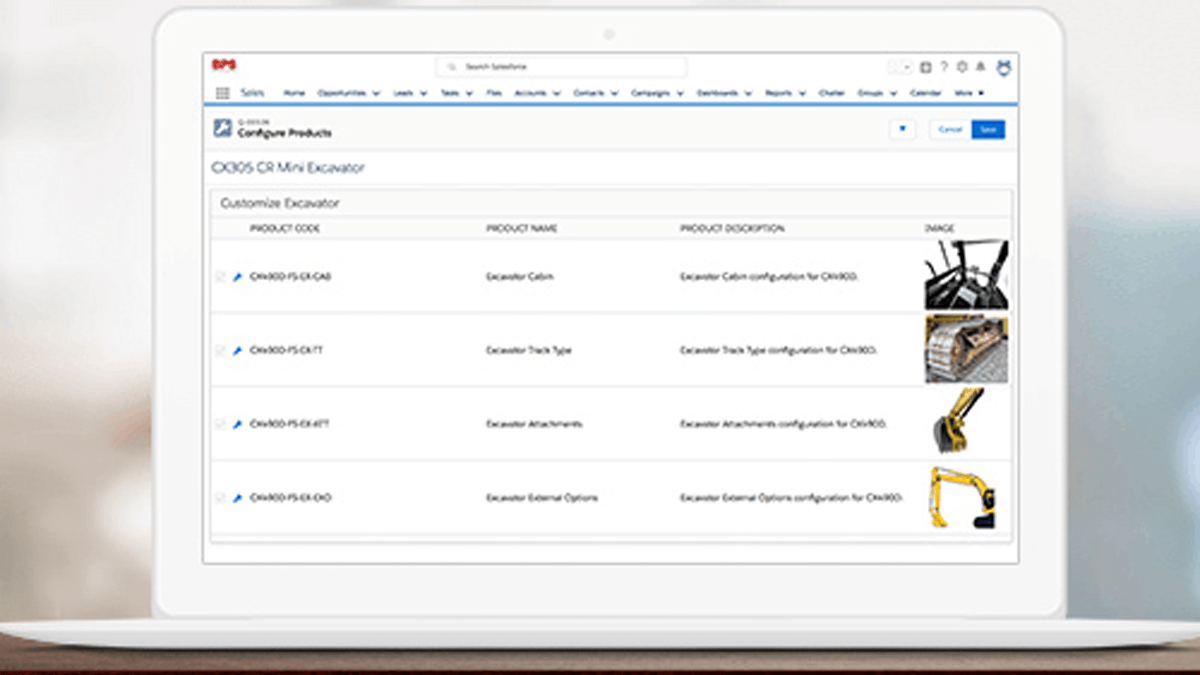
Task: Switch to the Calendar tab
Action: (925, 93)
